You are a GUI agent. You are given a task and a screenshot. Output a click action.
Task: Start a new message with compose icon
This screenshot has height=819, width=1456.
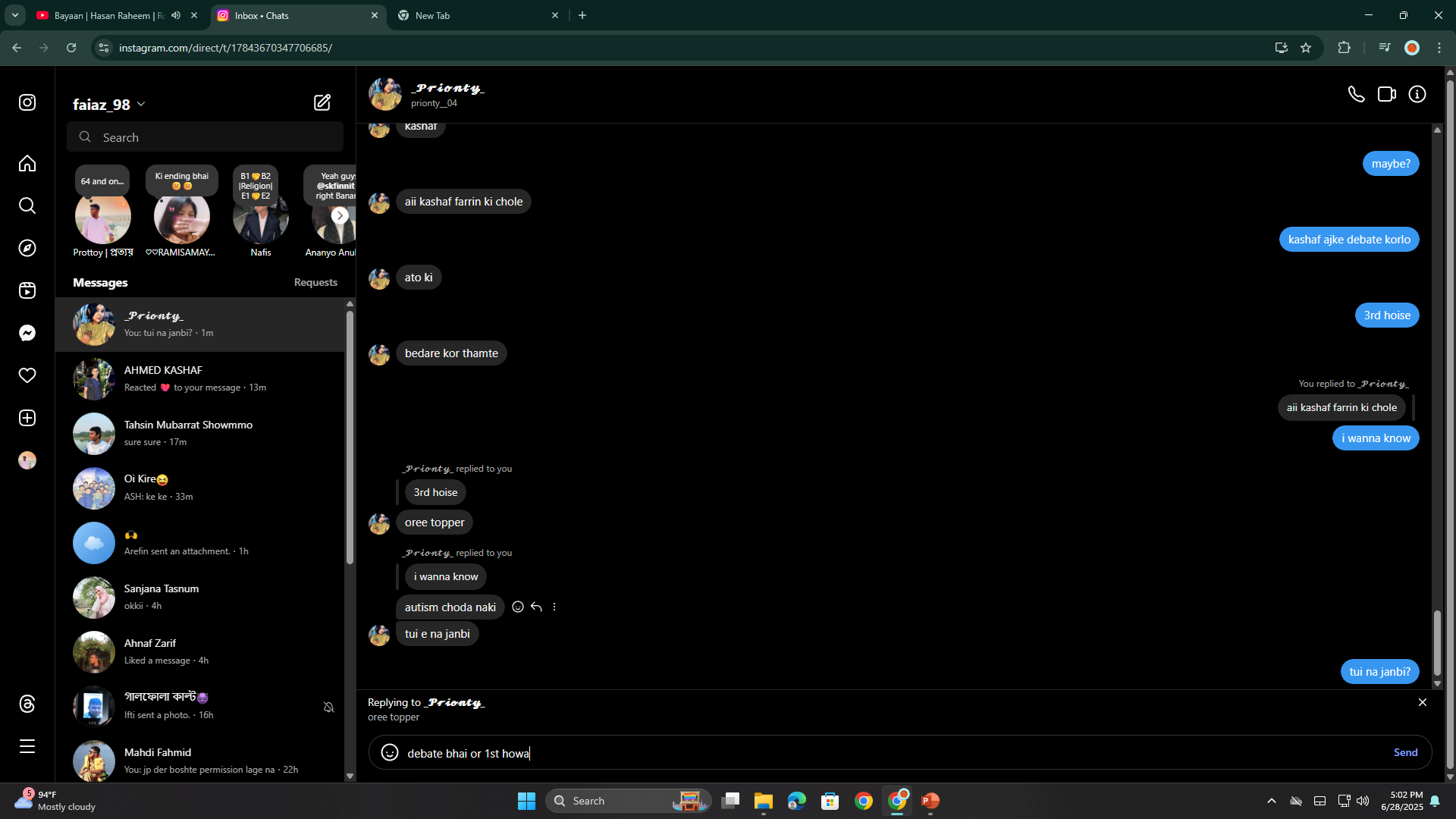(322, 102)
